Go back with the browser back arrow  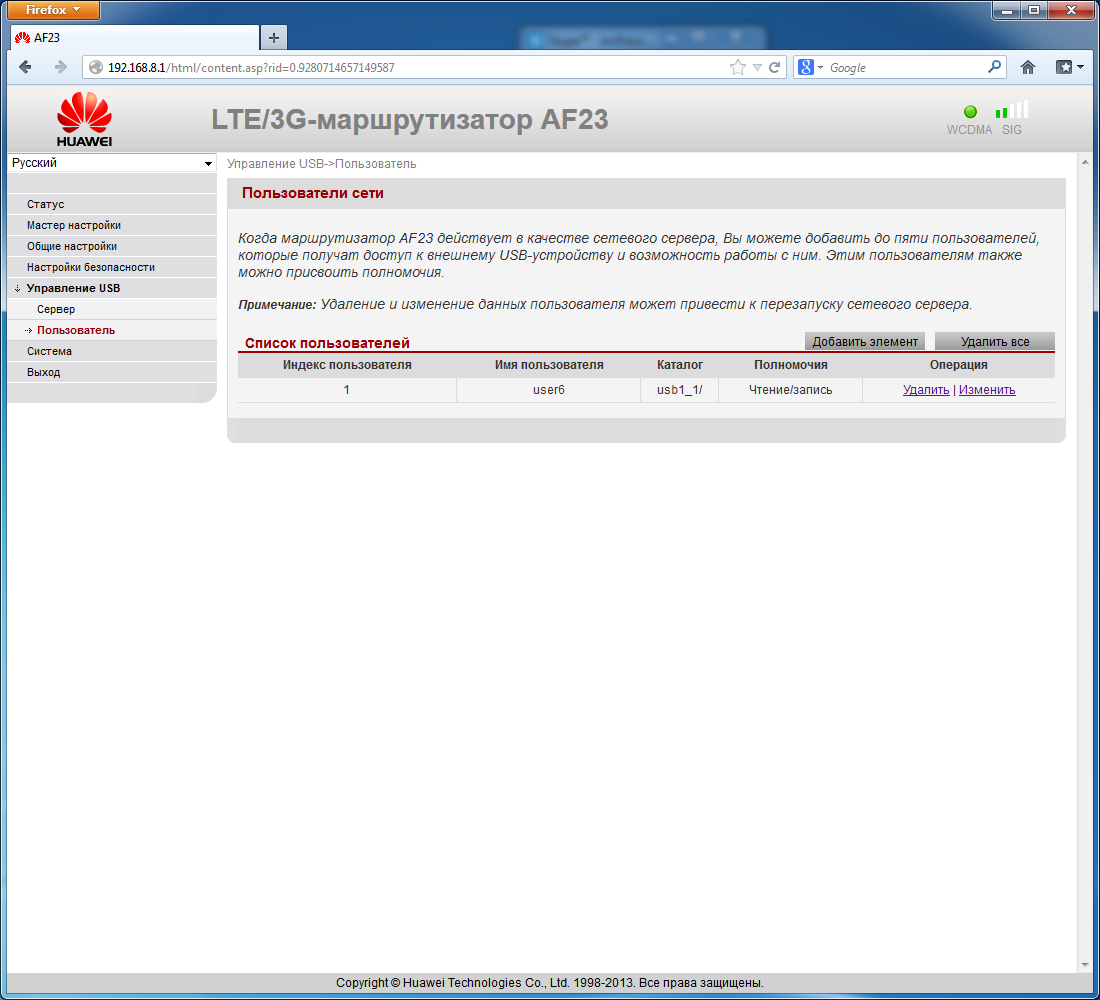click(25, 67)
